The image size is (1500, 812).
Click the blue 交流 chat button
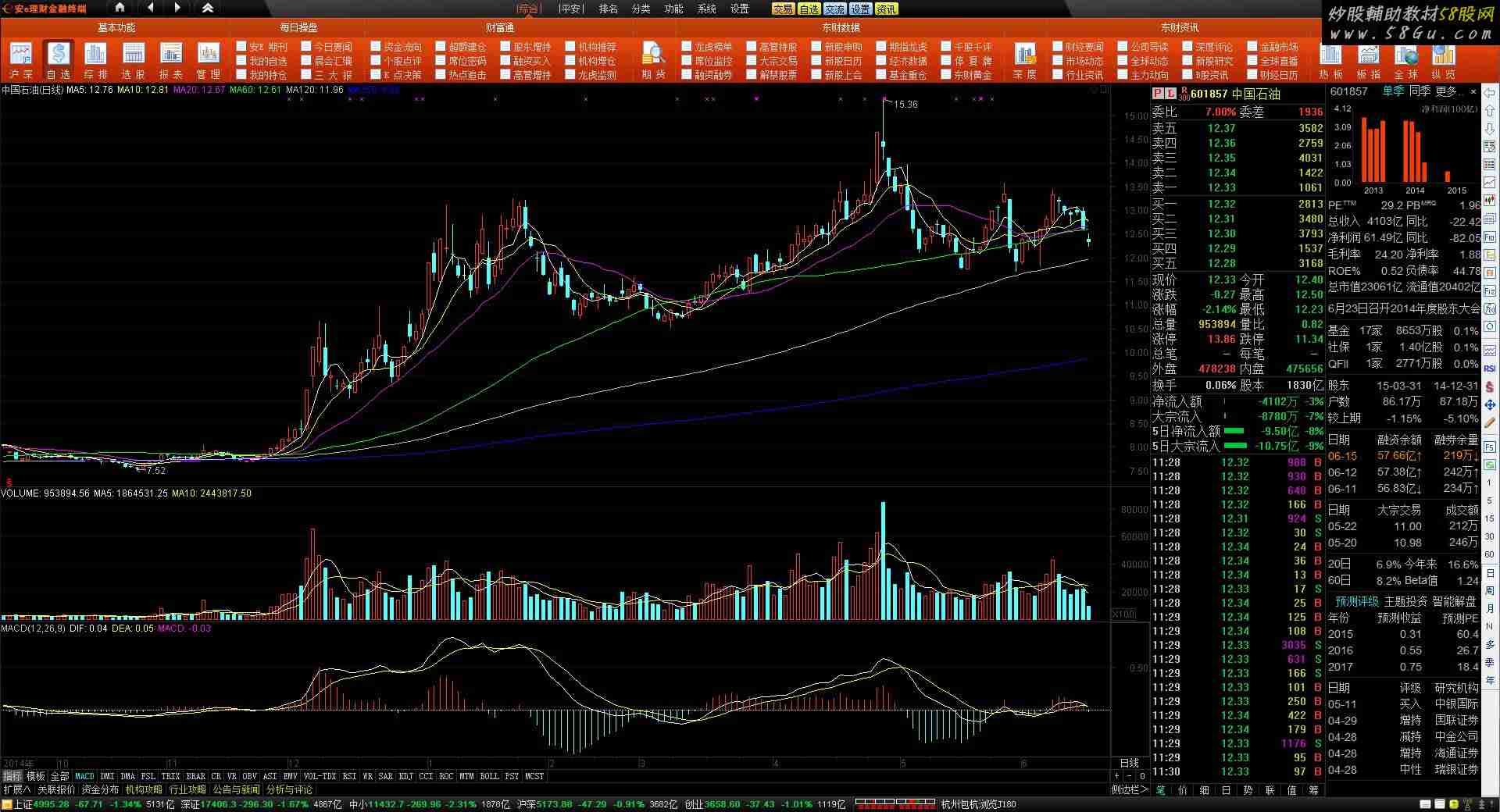coord(834,9)
